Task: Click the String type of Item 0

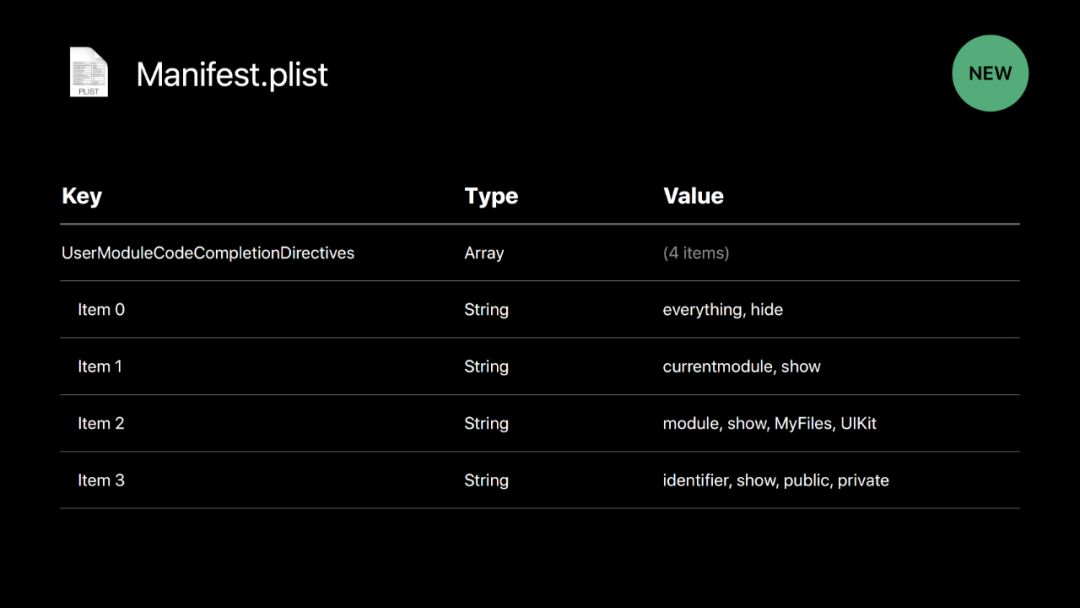Action: click(486, 310)
